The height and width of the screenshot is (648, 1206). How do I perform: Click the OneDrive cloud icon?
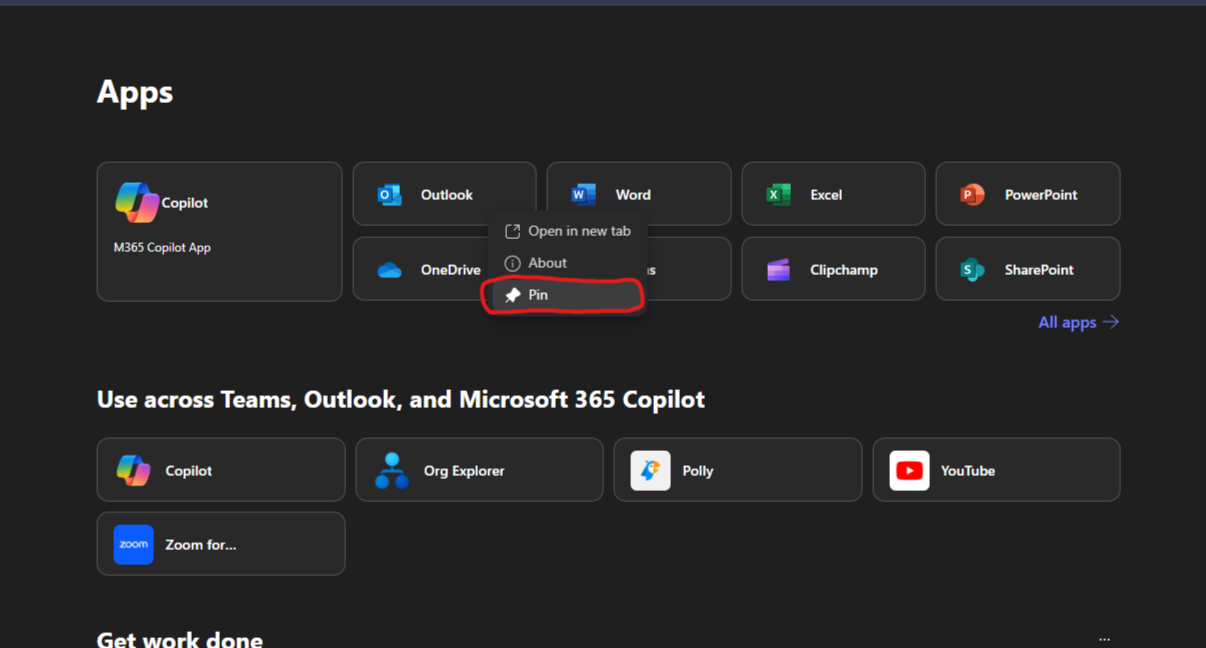[390, 270]
